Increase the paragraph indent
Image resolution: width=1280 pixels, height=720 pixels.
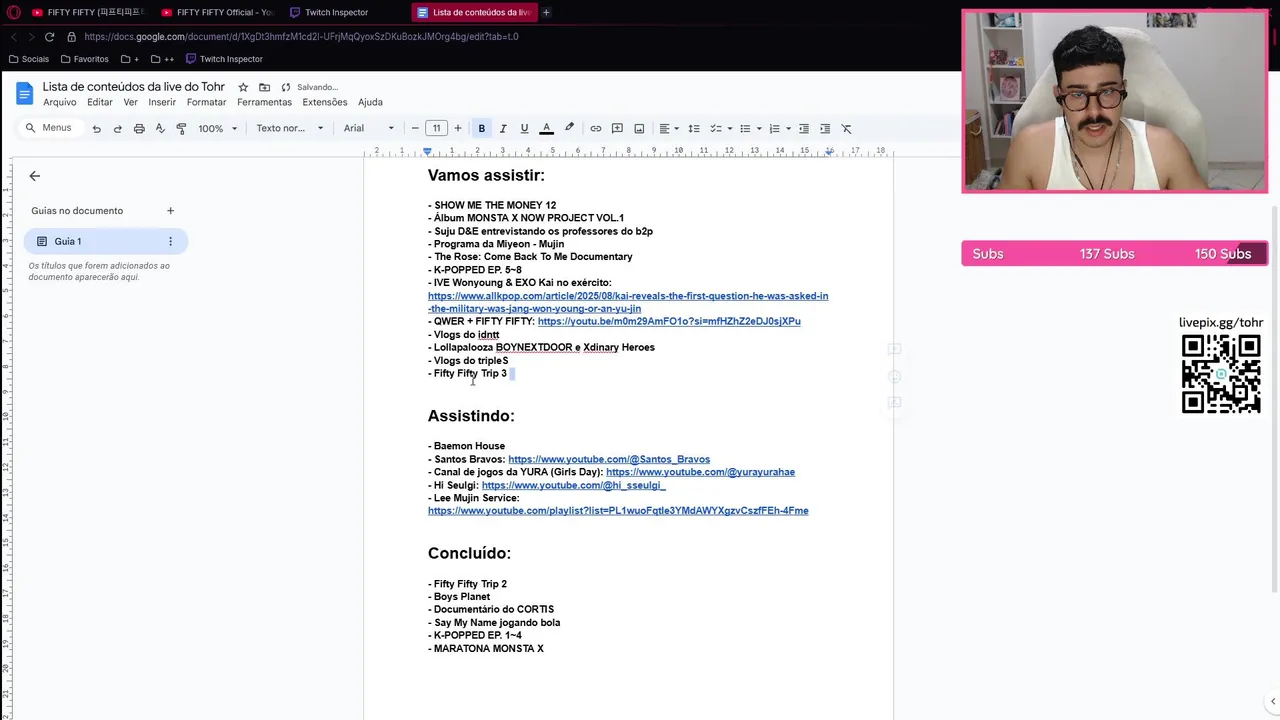click(x=825, y=129)
